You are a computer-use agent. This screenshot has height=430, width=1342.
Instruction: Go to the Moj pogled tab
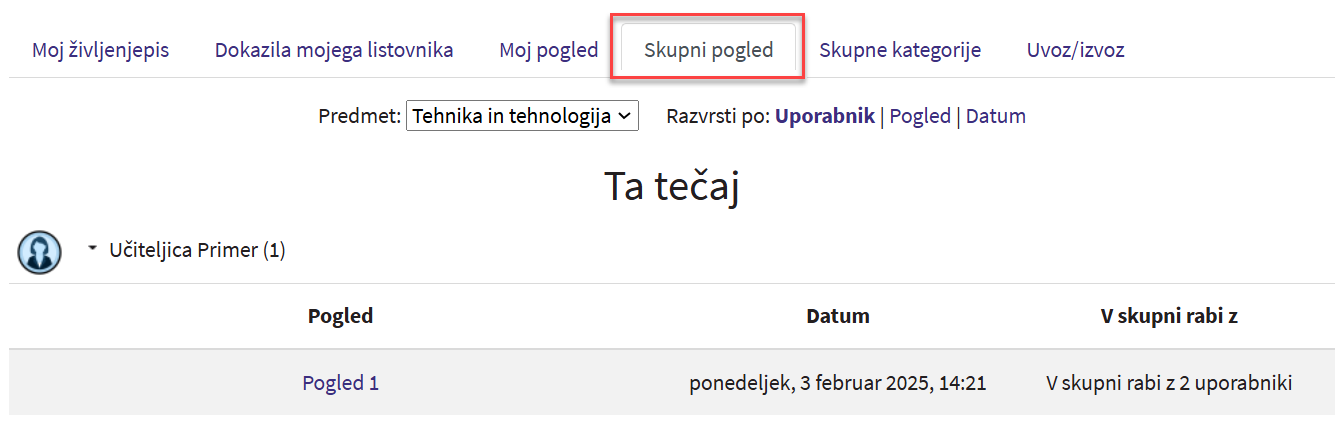[548, 50]
